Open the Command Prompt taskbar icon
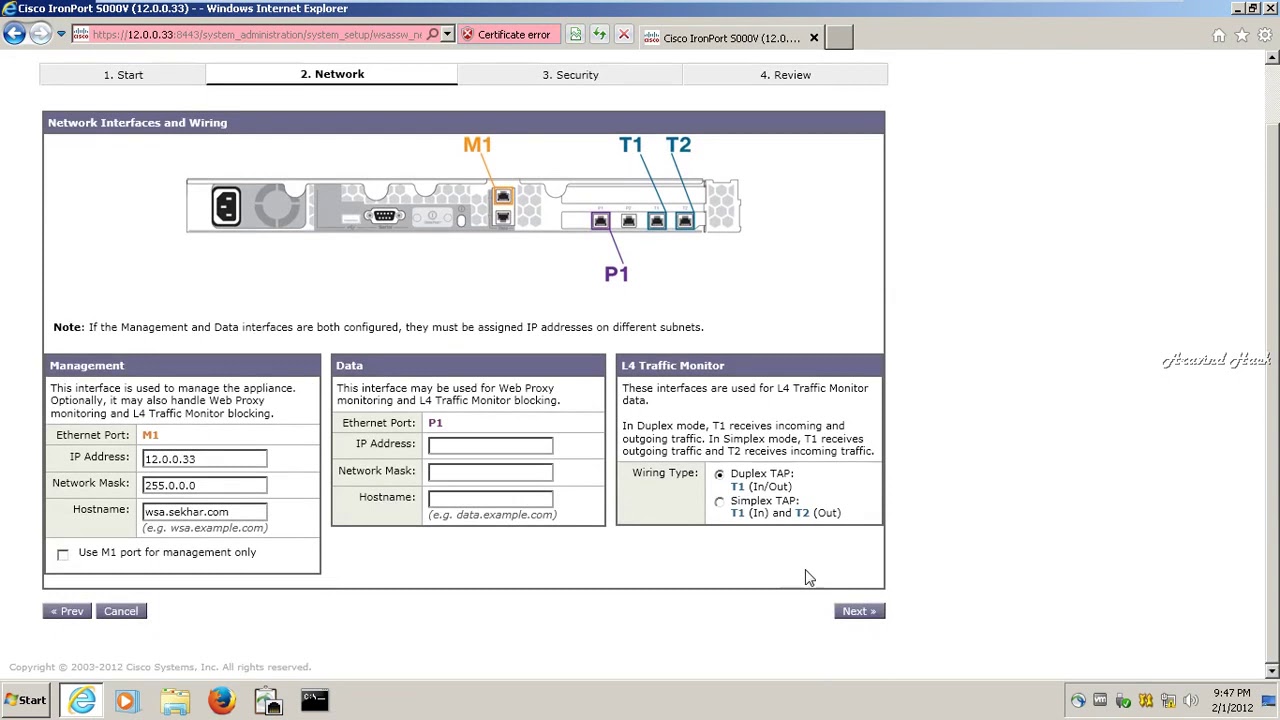This screenshot has height=720, width=1280. pos(315,700)
